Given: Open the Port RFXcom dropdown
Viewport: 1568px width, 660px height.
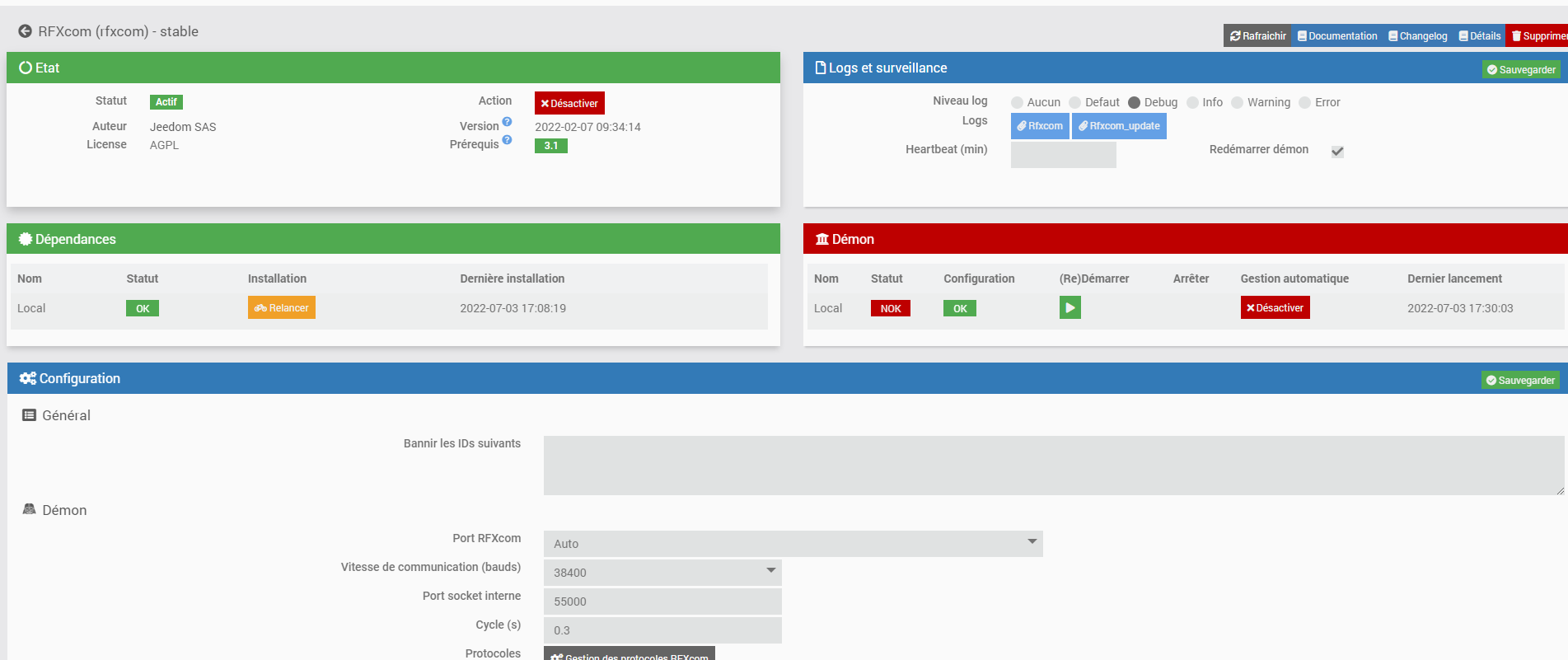Looking at the screenshot, I should point(793,544).
